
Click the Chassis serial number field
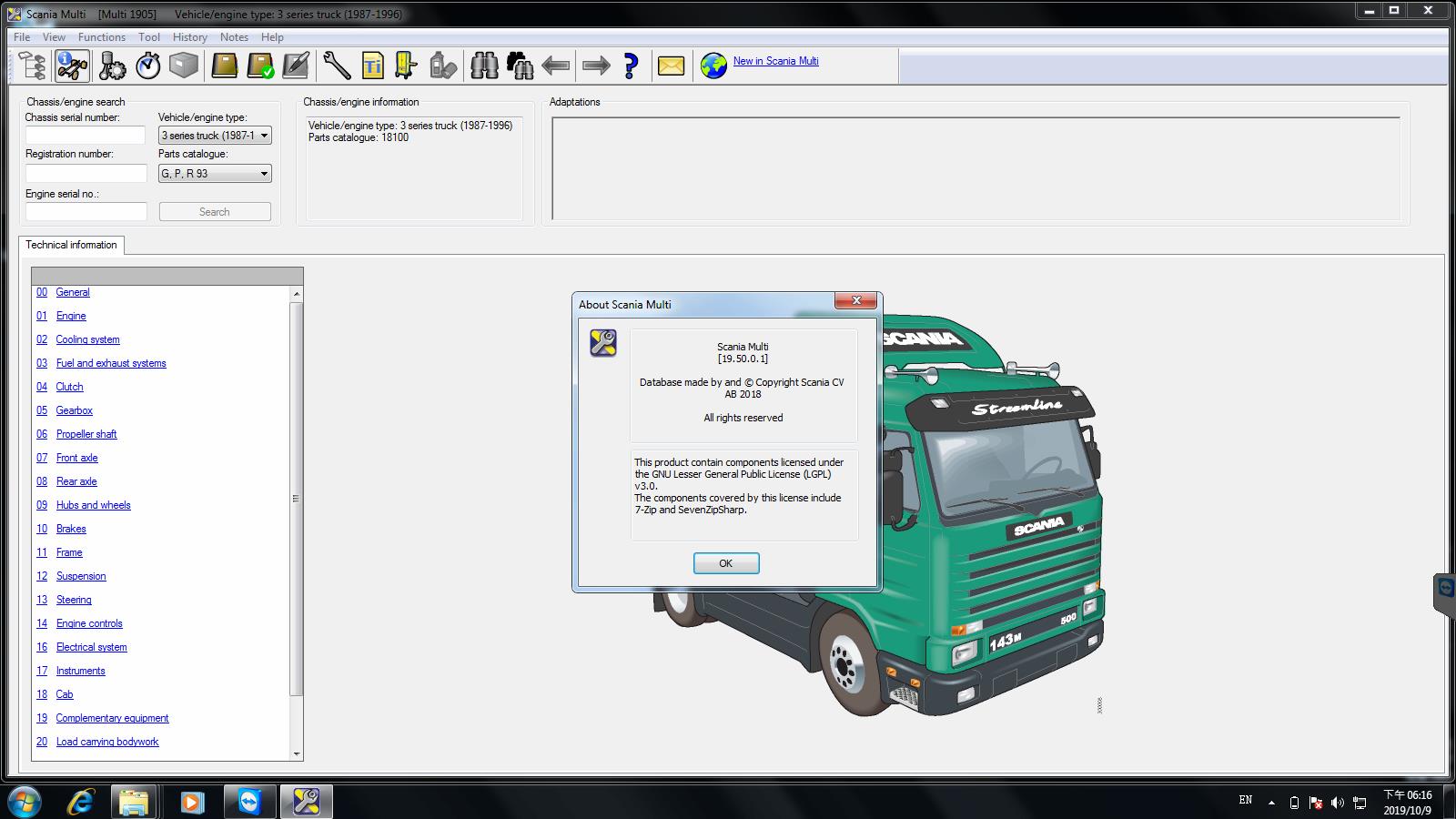(x=86, y=136)
